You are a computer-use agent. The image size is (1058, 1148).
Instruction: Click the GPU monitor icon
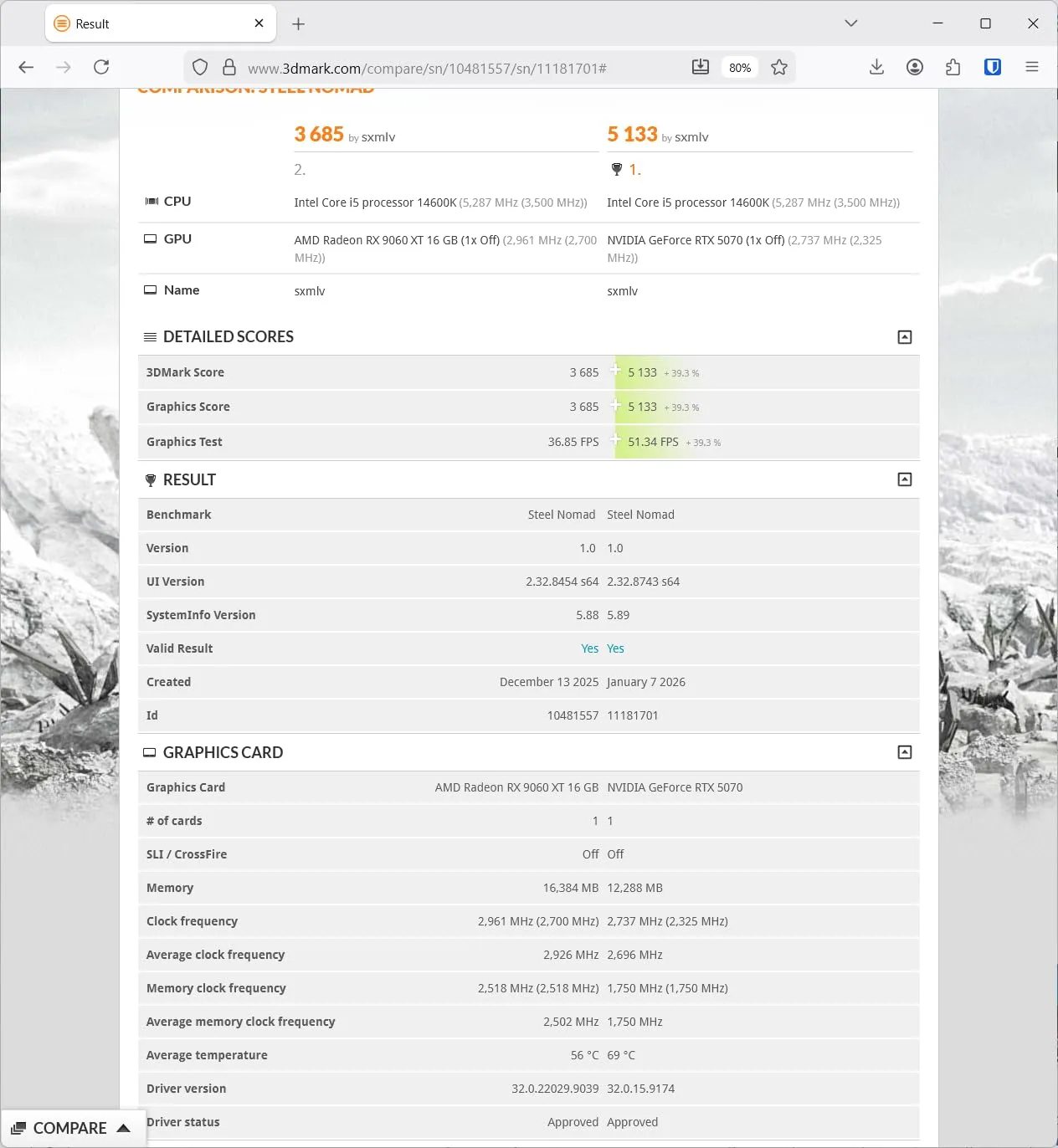coord(151,239)
